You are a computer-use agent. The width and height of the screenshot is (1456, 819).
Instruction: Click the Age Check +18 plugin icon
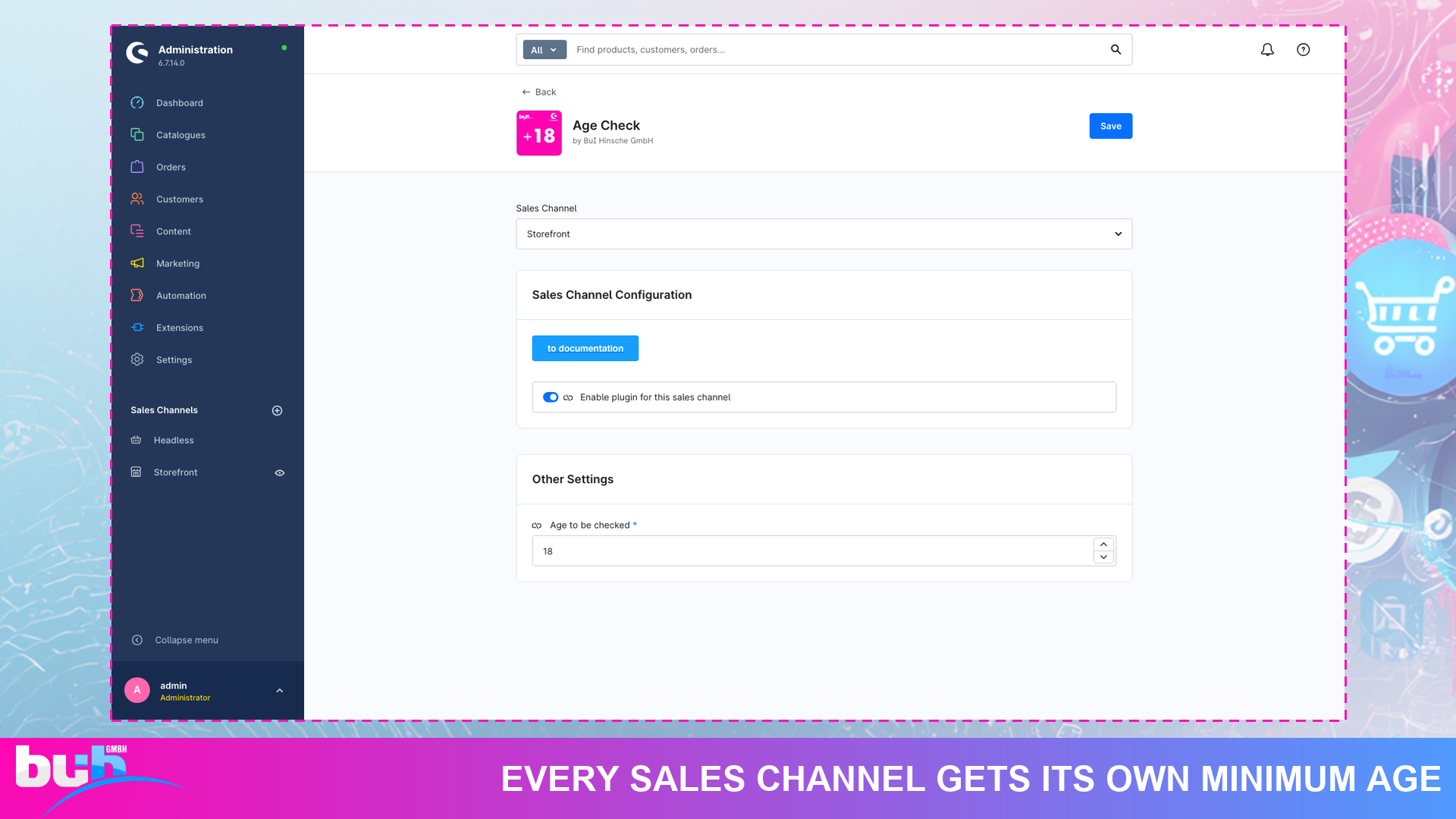click(x=539, y=133)
